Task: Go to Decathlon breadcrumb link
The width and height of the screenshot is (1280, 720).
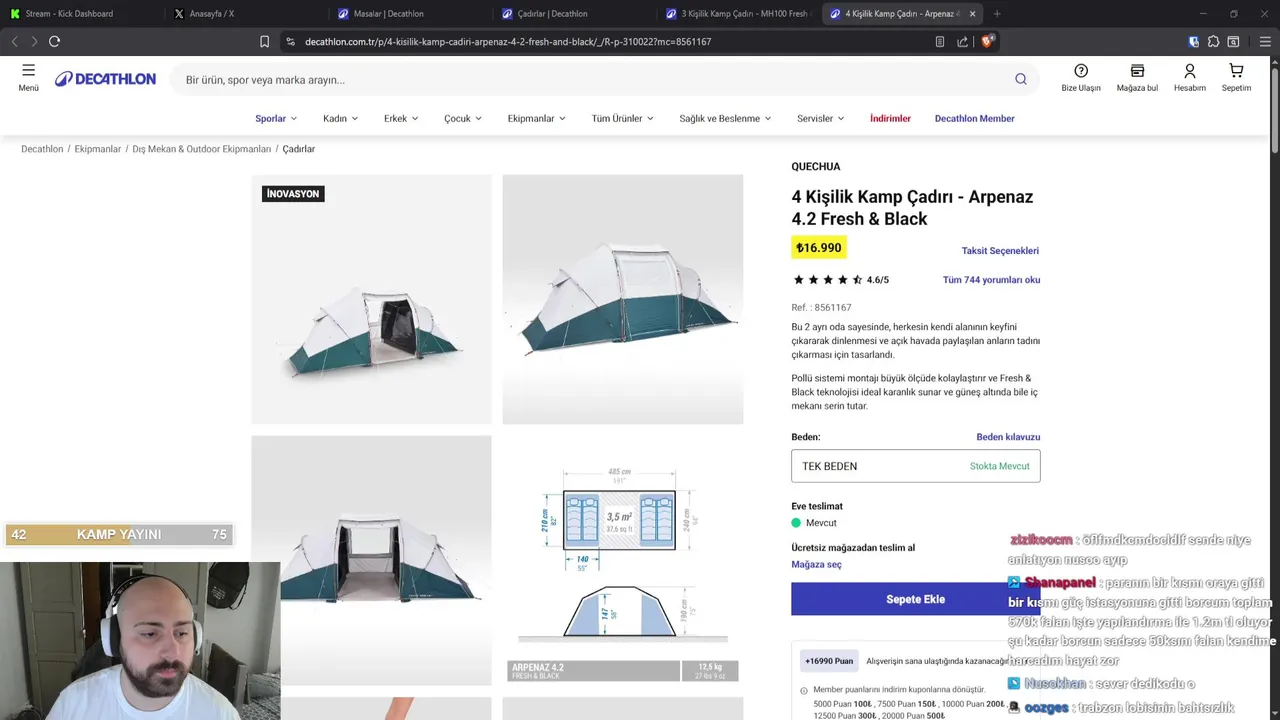Action: 42,149
